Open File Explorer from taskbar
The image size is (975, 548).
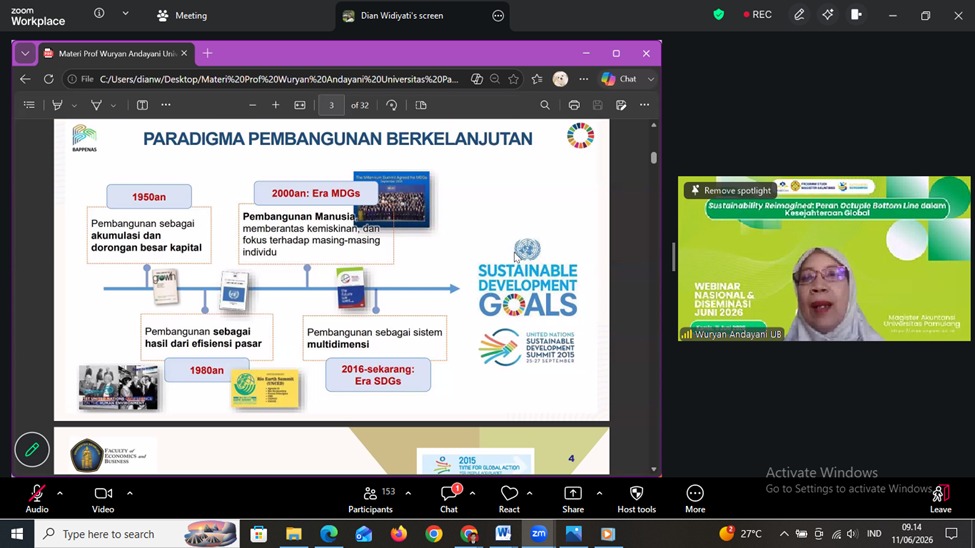(x=293, y=534)
